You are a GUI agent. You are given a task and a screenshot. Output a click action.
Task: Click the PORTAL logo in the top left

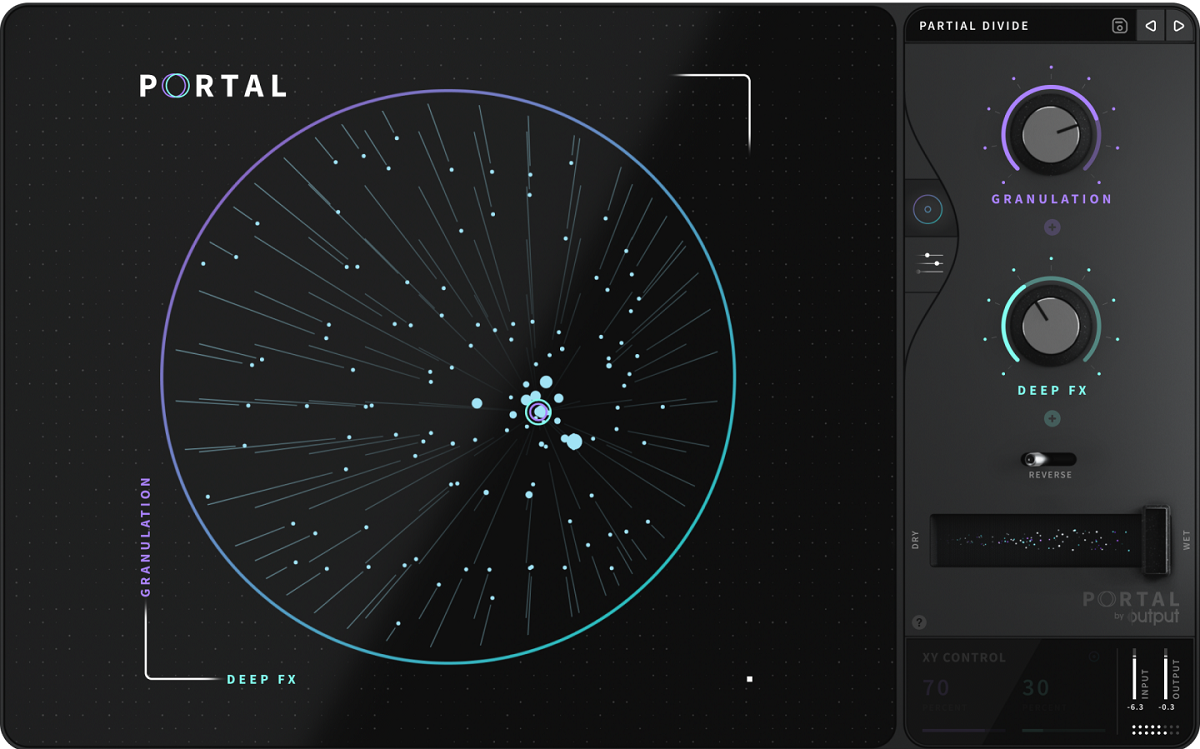[212, 86]
